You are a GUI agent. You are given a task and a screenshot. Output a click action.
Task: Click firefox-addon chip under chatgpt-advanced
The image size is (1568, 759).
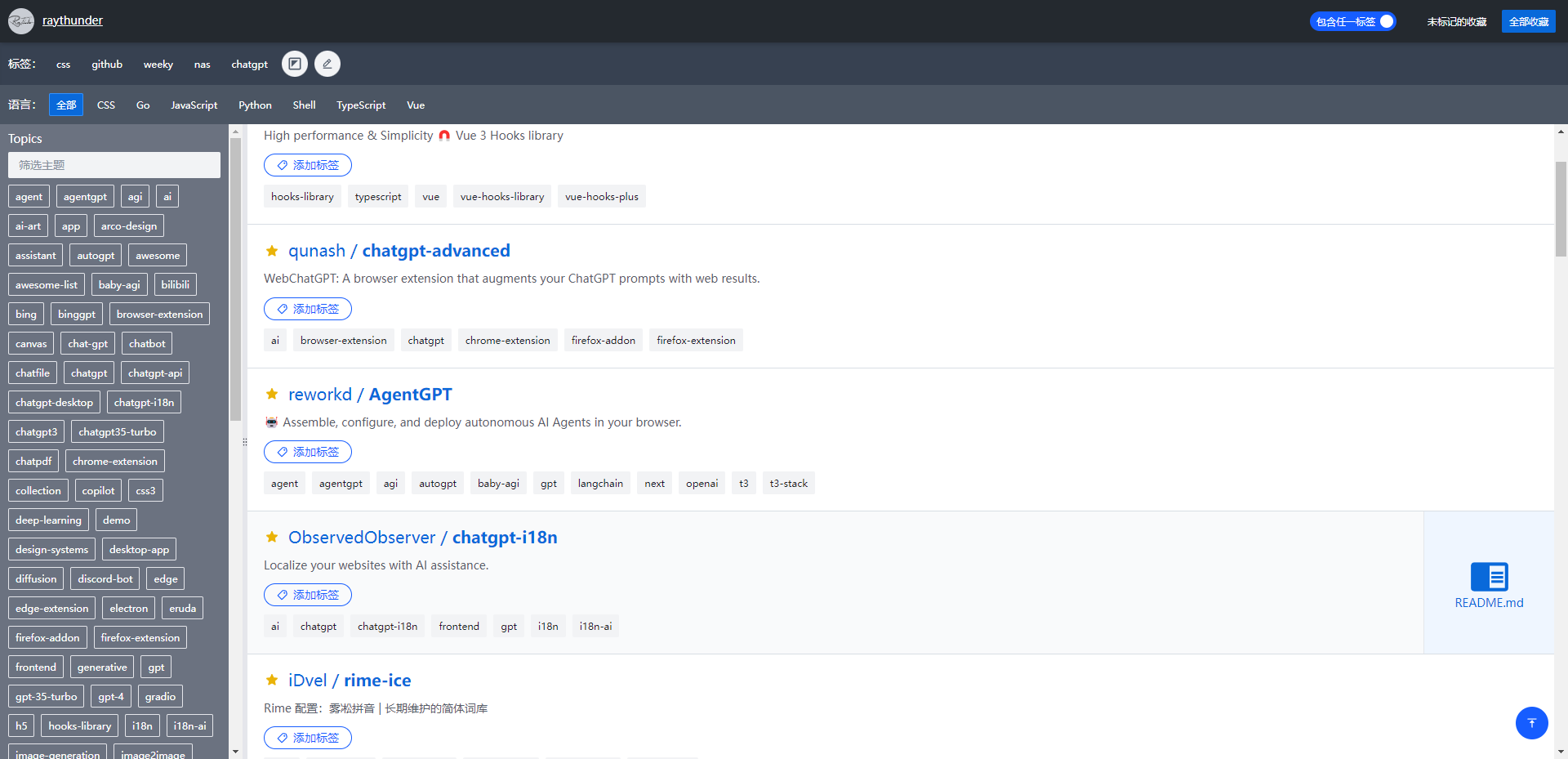click(x=604, y=341)
